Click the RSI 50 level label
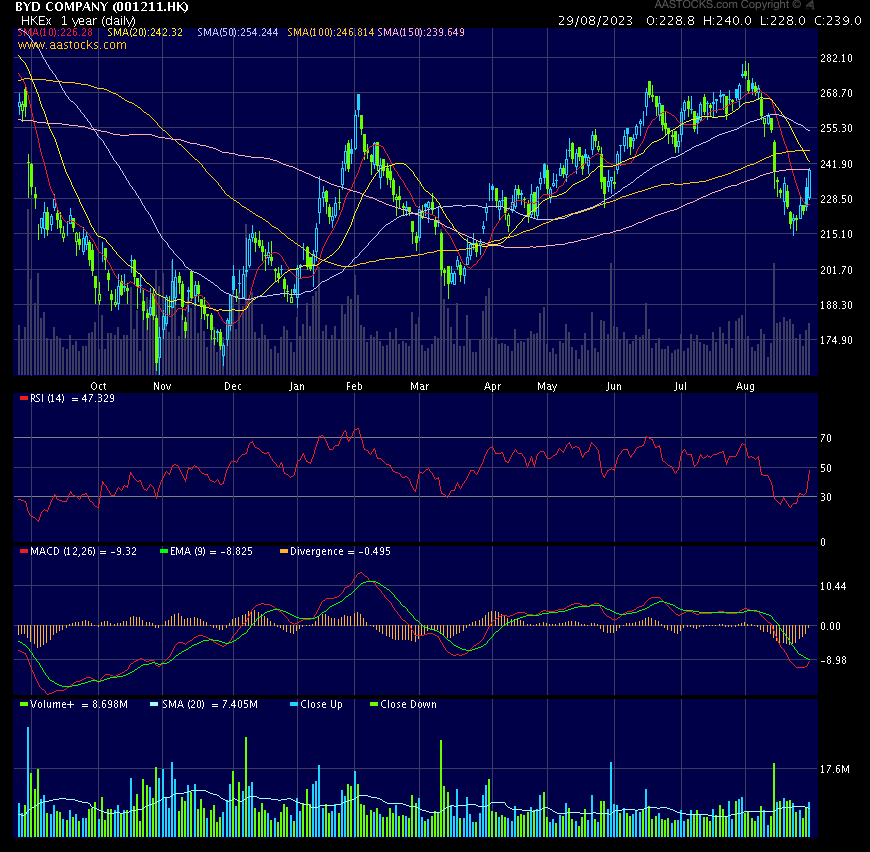The width and height of the screenshot is (870, 852). pyautogui.click(x=826, y=468)
